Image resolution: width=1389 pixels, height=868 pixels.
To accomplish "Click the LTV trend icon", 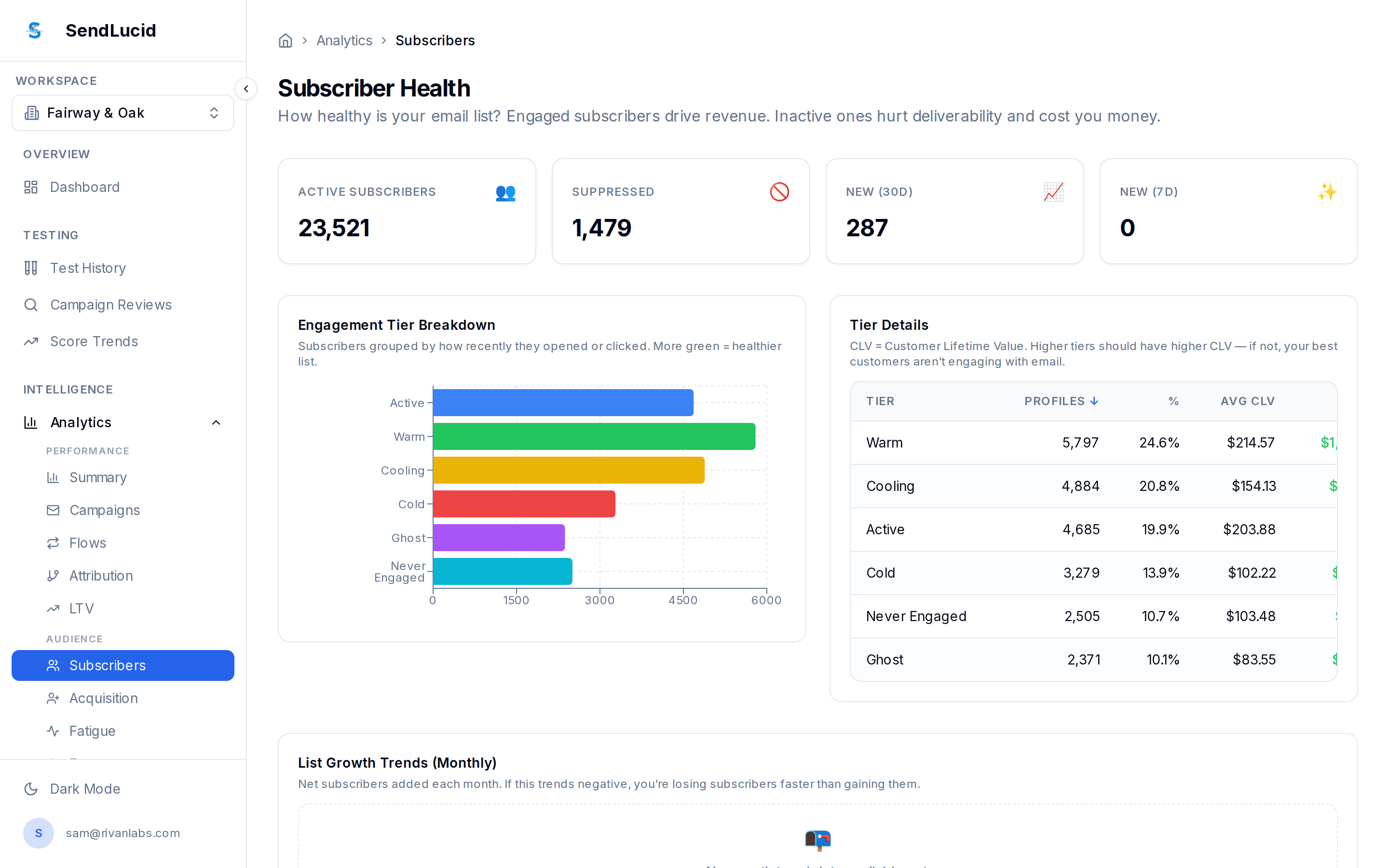I will coord(53,609).
